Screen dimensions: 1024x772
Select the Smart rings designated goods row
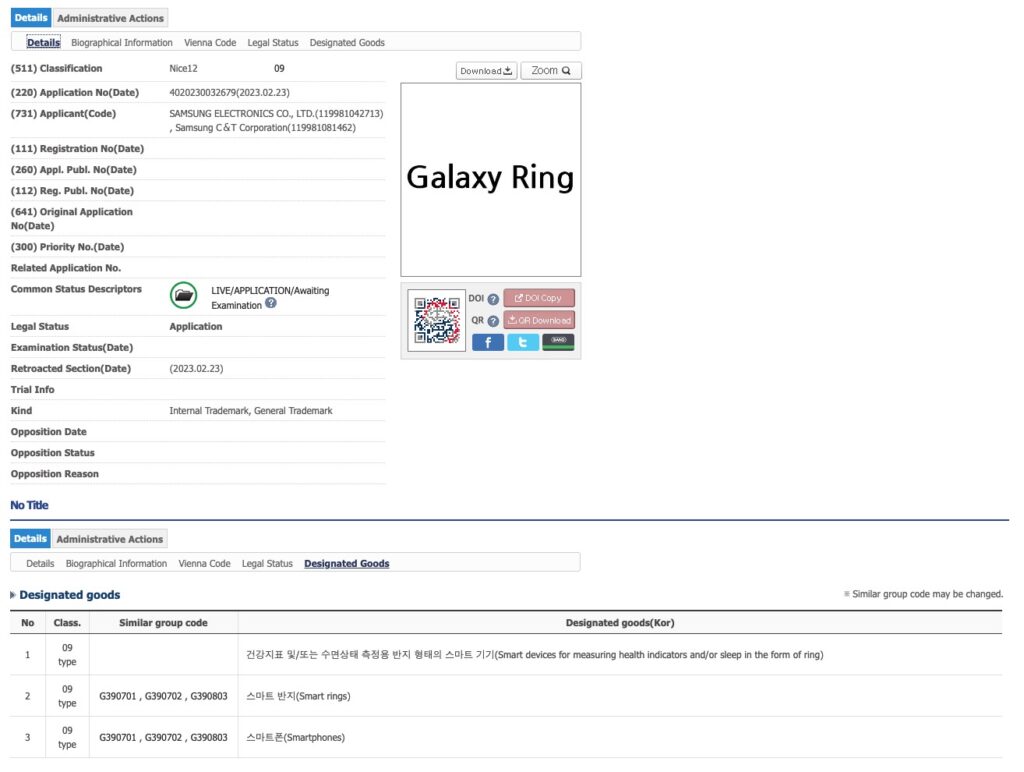tap(506, 696)
